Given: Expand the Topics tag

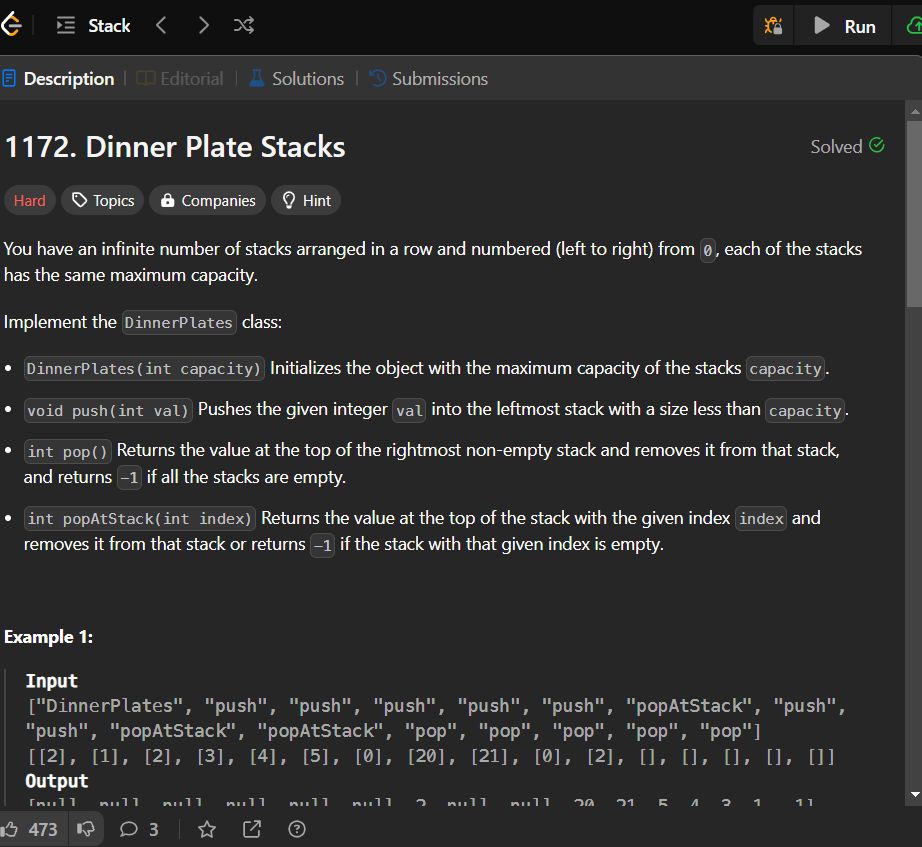Looking at the screenshot, I should tap(102, 201).
